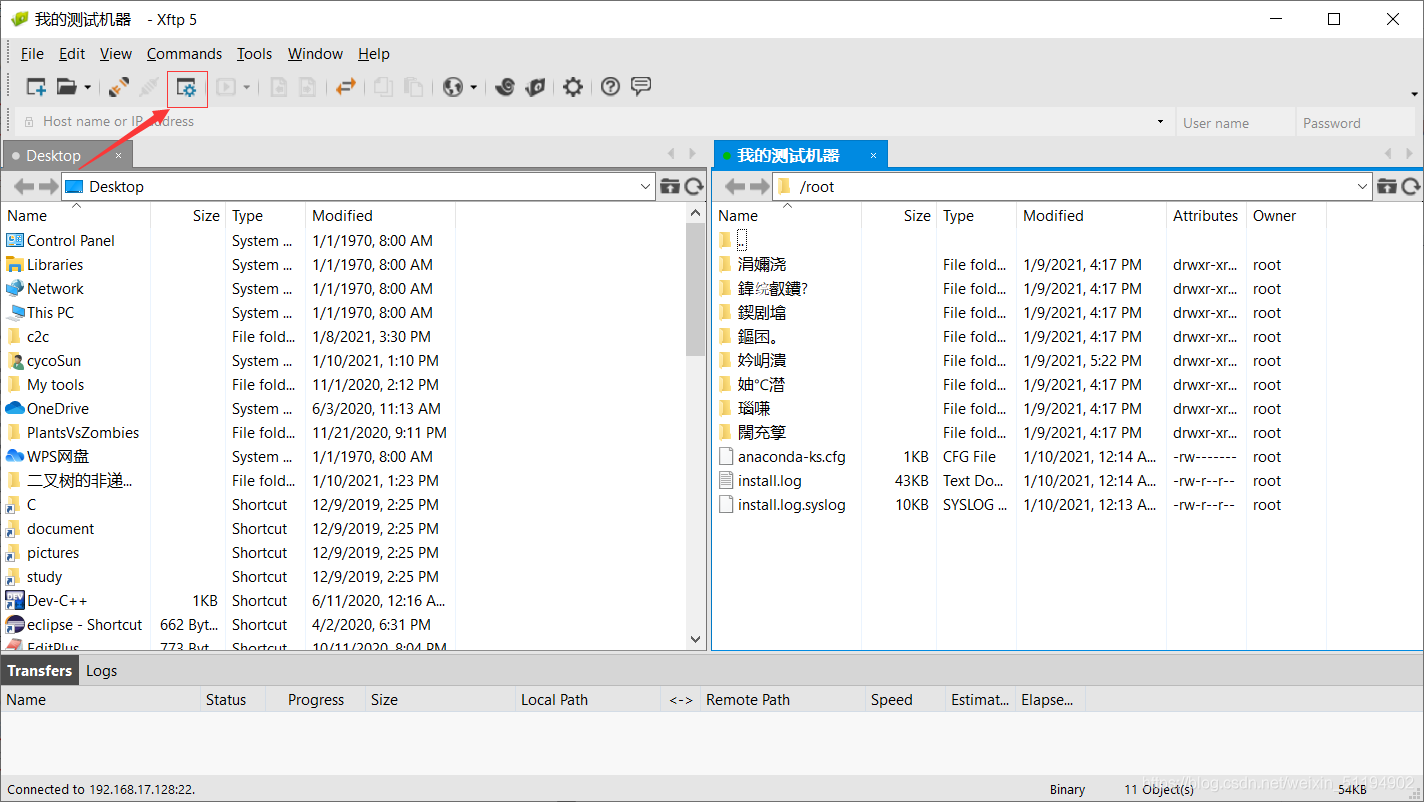Select the Control Panel entry

(x=71, y=241)
